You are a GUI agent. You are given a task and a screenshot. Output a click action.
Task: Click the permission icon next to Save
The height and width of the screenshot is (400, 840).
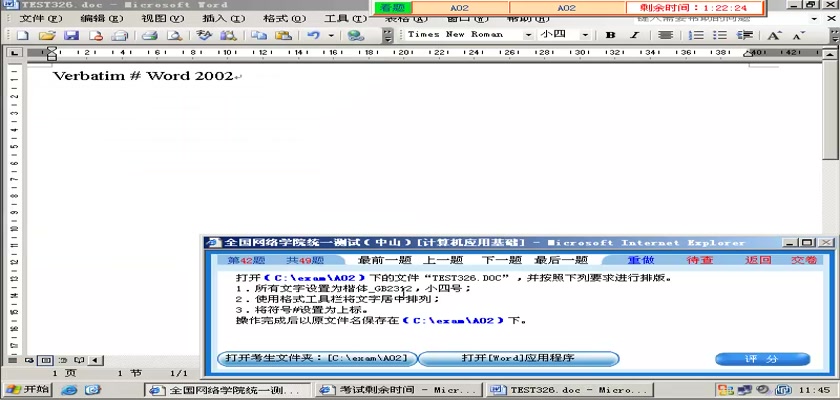point(96,36)
